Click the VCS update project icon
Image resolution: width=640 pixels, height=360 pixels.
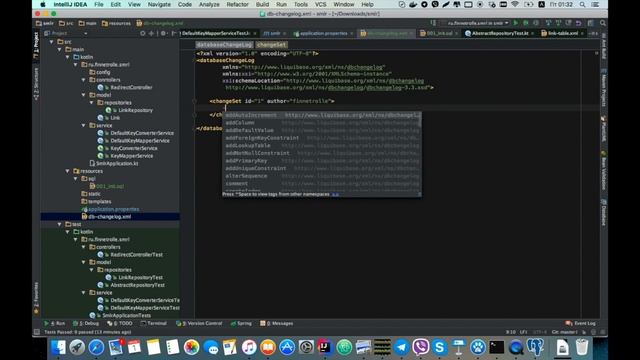(549, 23)
